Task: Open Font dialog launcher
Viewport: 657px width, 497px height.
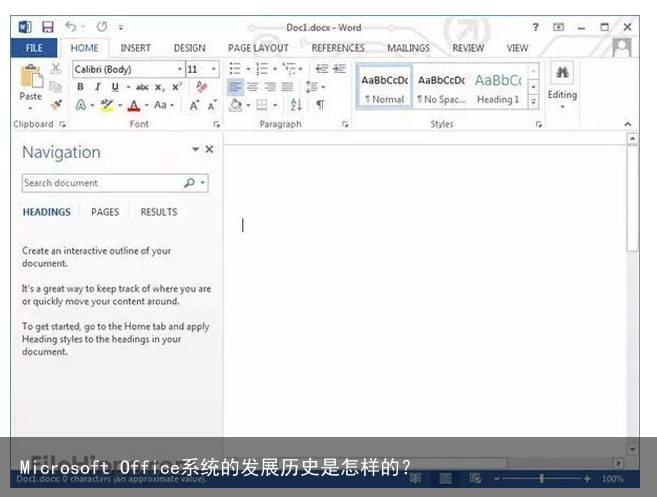Action: [217, 124]
